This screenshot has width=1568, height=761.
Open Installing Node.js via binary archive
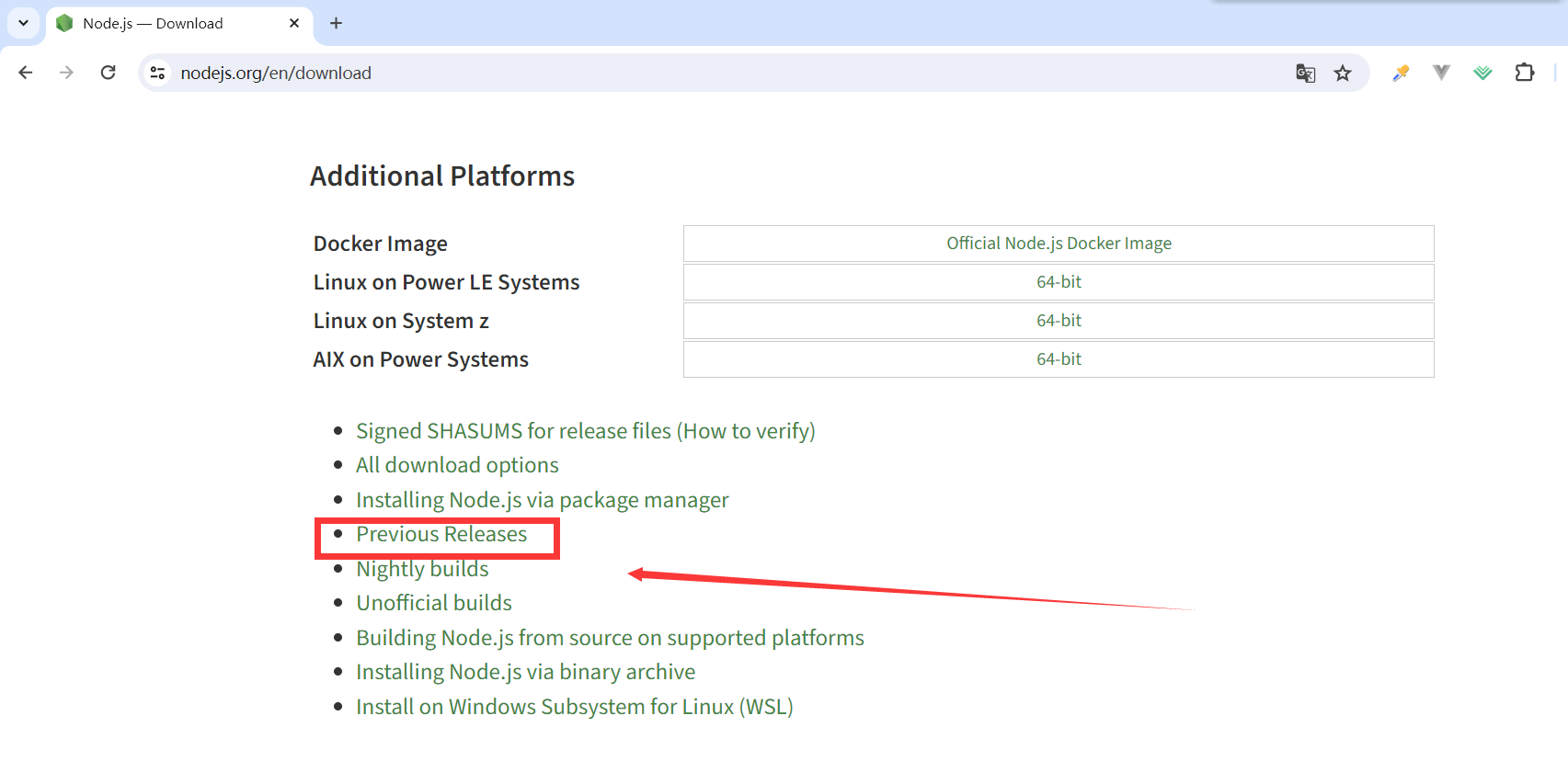[525, 672]
